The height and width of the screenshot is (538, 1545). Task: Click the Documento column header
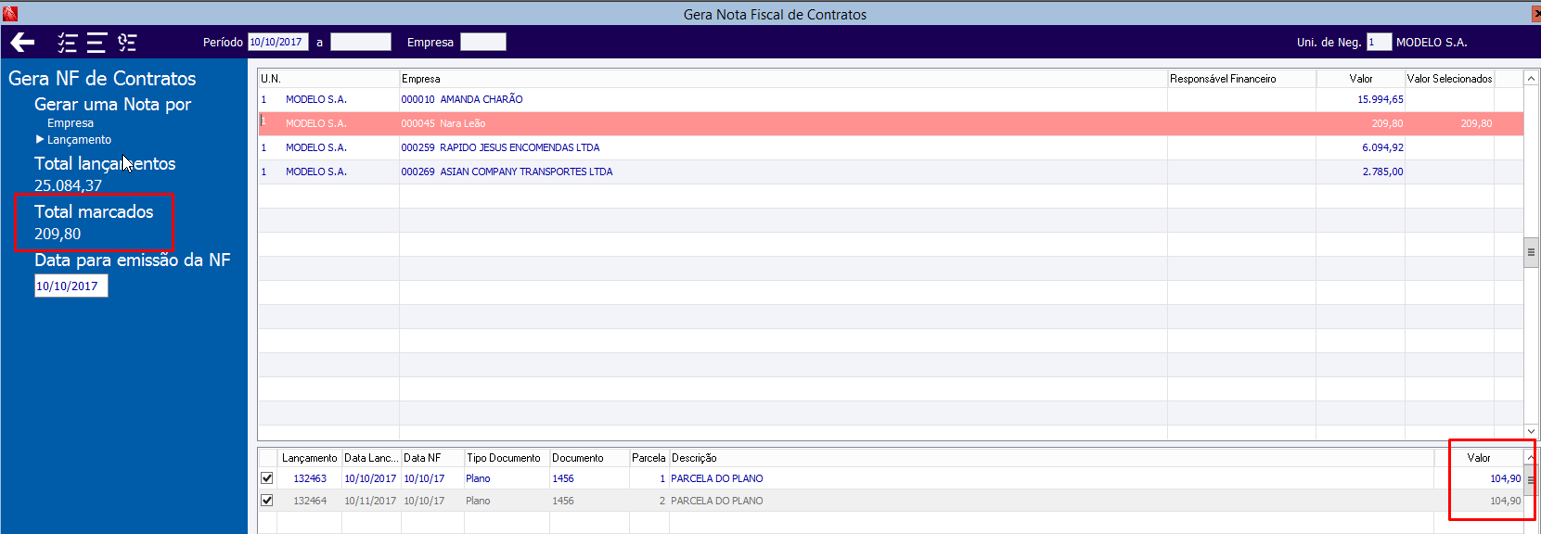(x=589, y=457)
